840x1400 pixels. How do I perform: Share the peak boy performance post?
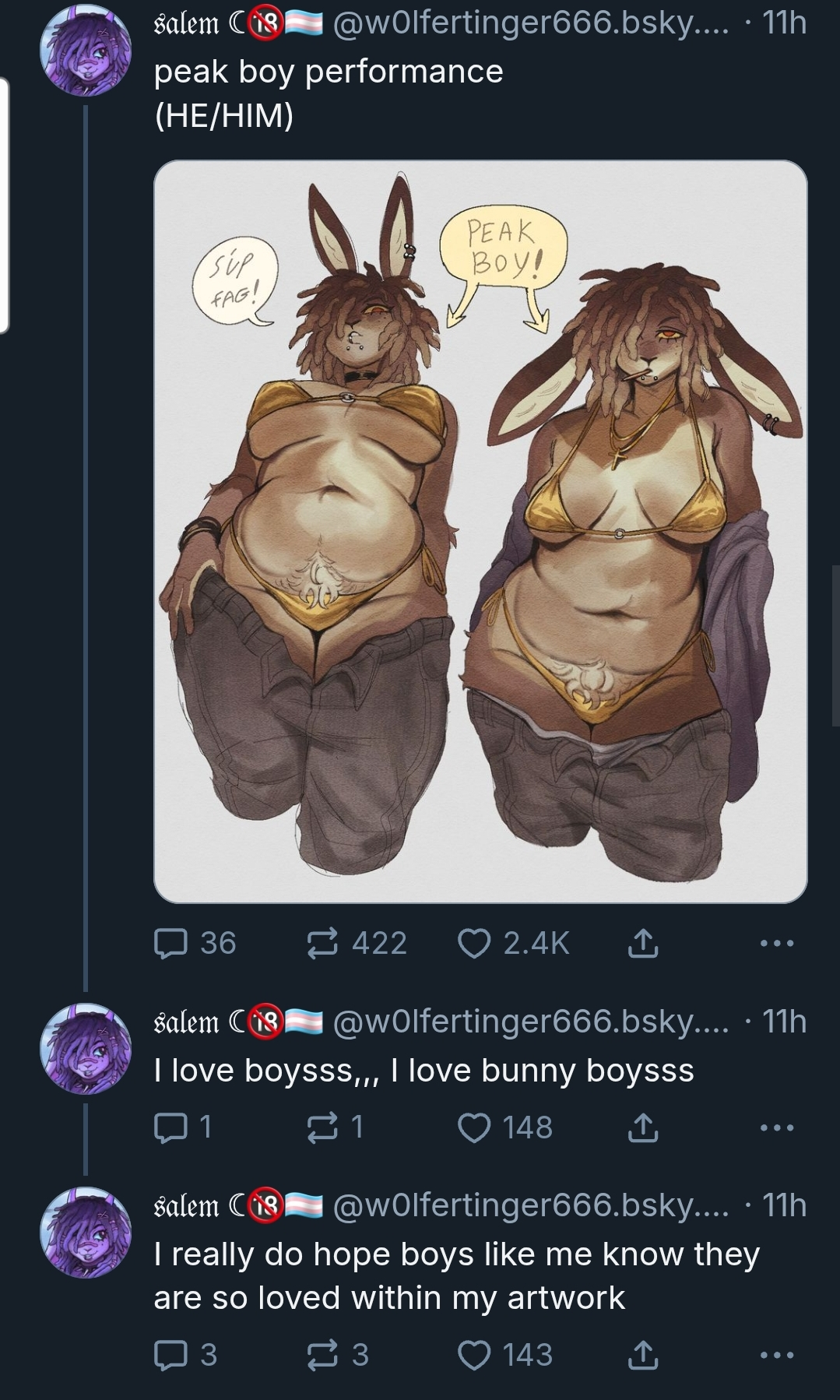(643, 944)
